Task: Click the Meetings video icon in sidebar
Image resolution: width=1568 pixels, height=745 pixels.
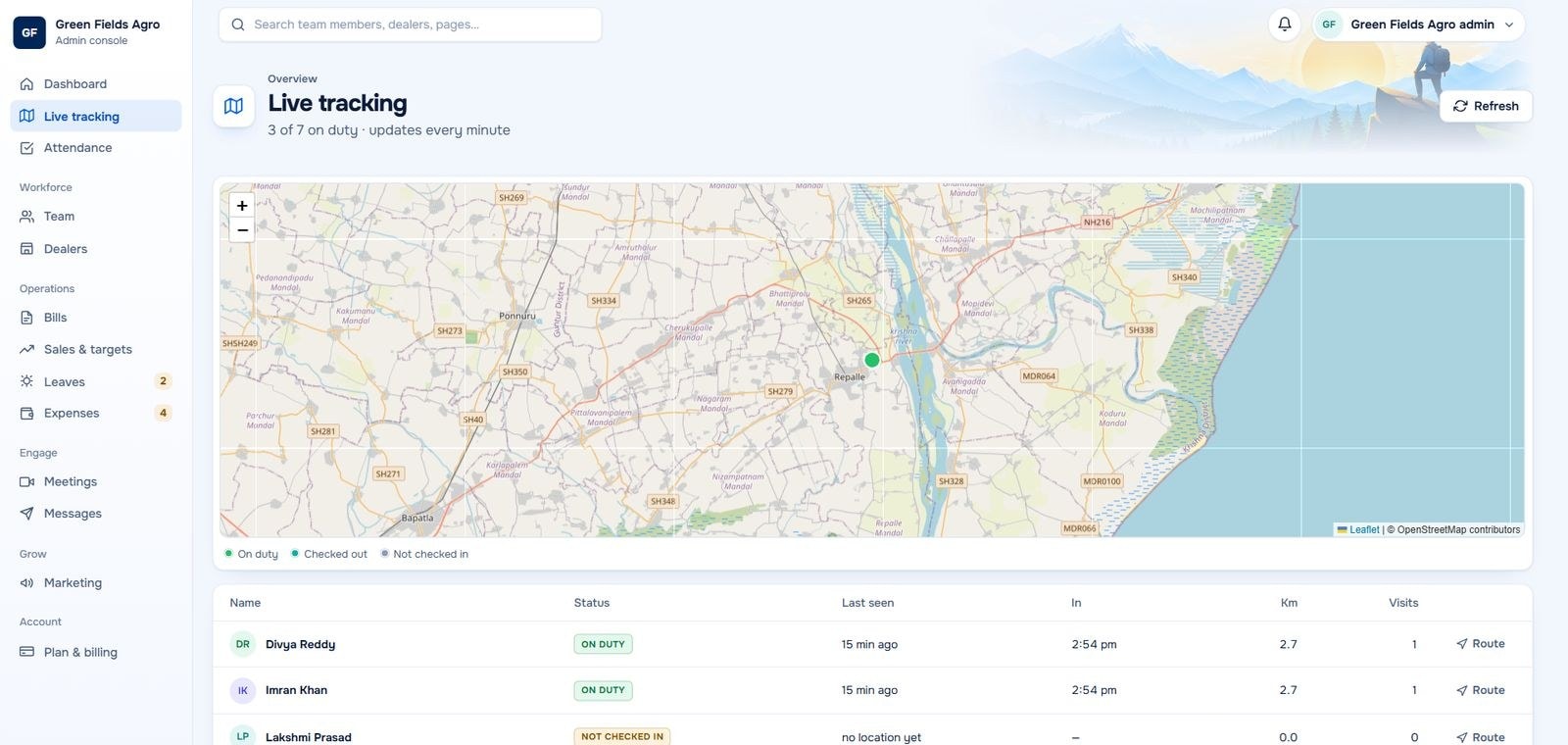Action: (x=26, y=482)
